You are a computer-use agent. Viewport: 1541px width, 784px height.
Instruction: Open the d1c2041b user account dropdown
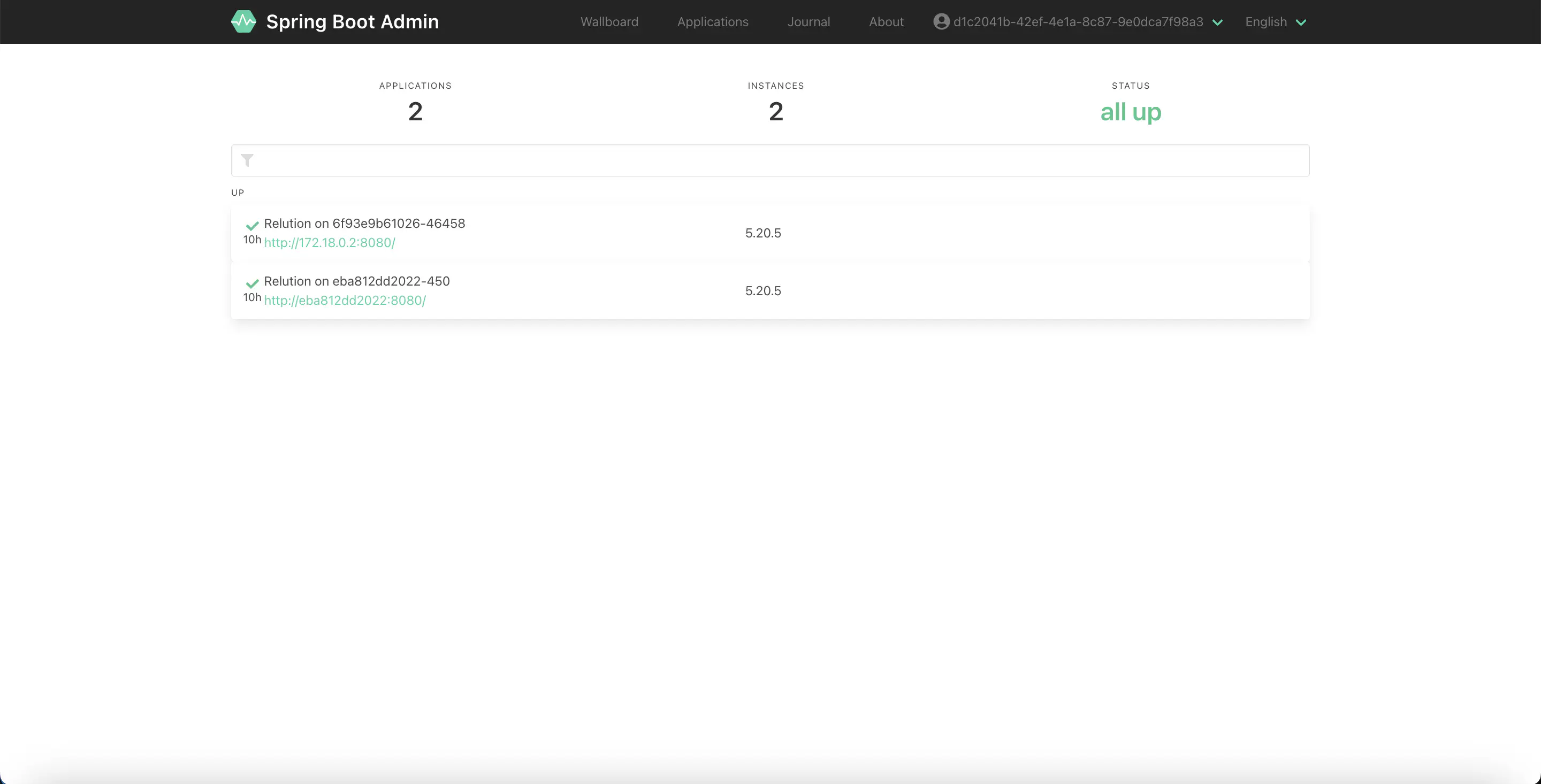pos(1078,22)
